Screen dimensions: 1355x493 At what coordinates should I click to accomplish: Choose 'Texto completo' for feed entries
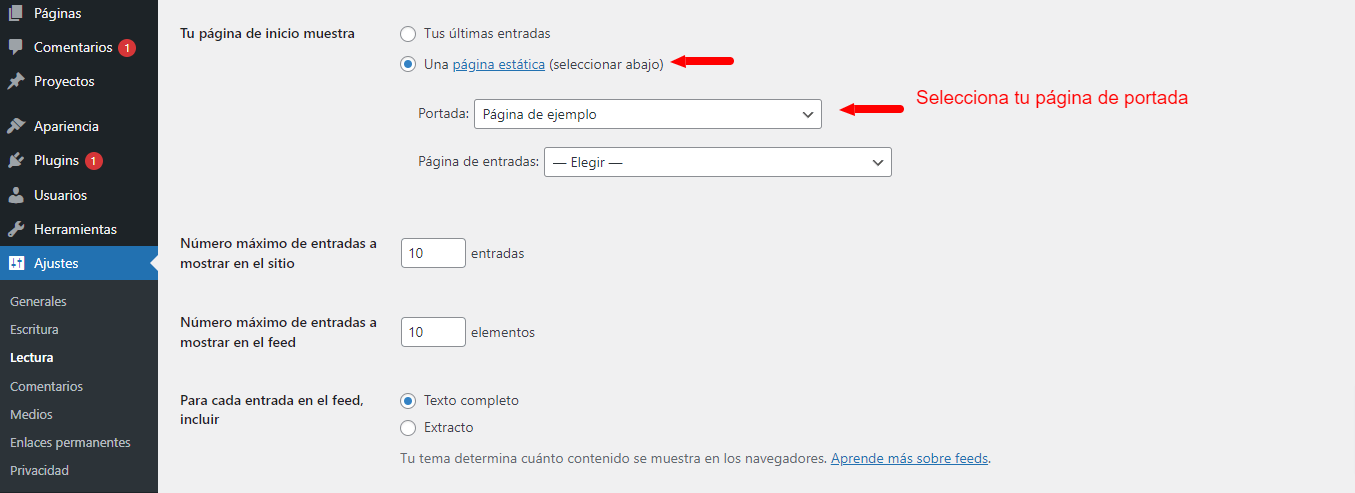408,401
